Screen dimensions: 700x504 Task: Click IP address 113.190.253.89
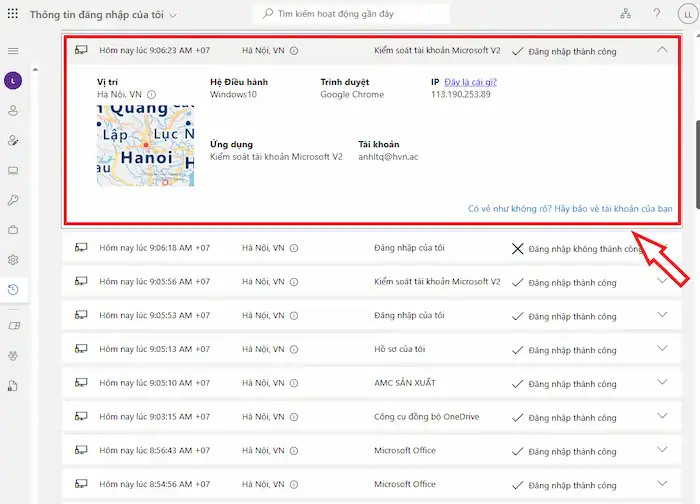coord(461,95)
